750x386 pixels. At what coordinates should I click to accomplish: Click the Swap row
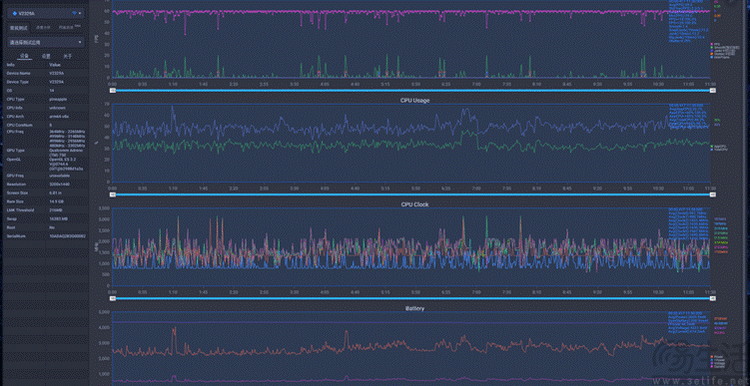tap(46, 218)
